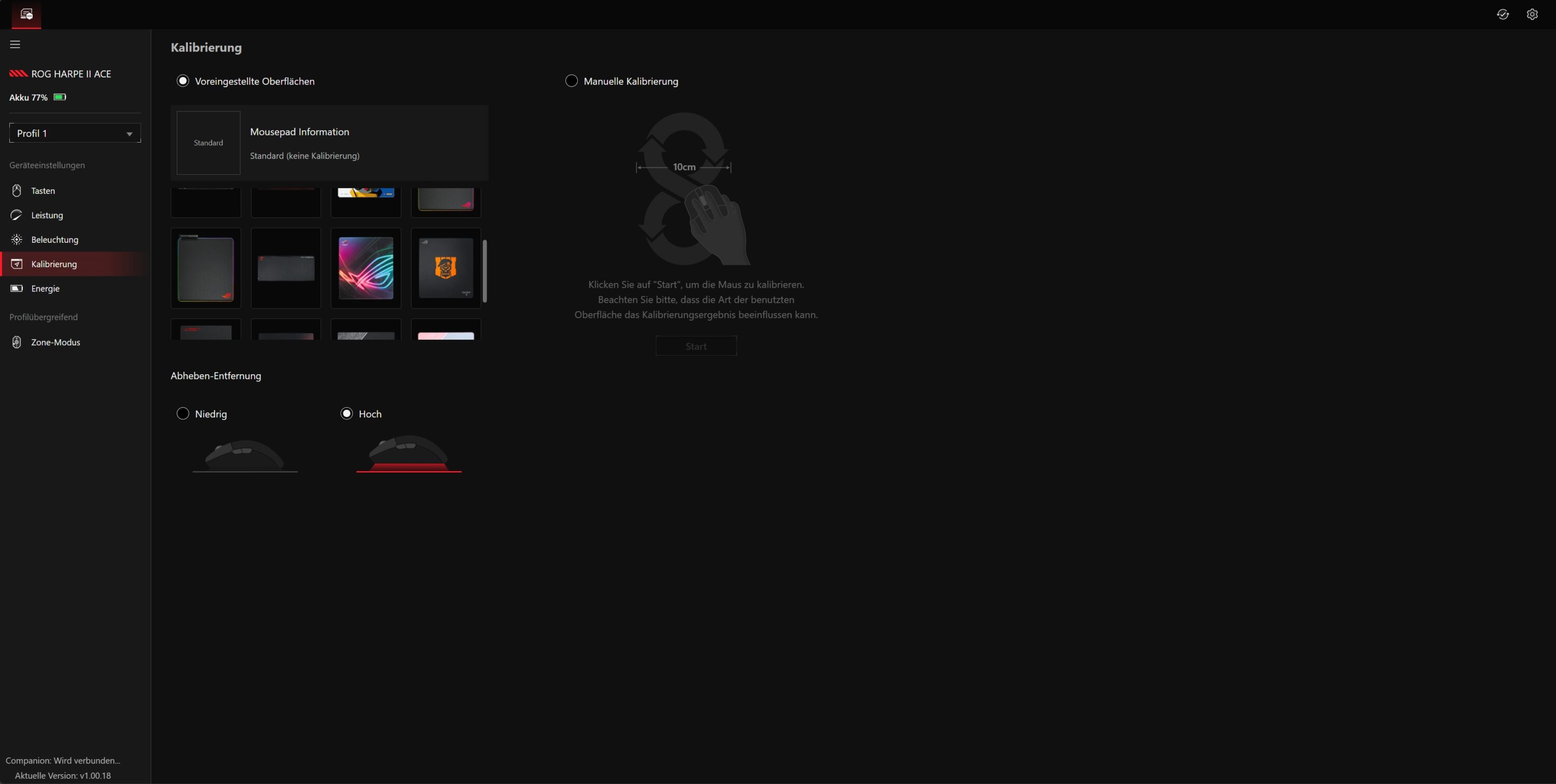Click the device list icon at top left

point(26,14)
